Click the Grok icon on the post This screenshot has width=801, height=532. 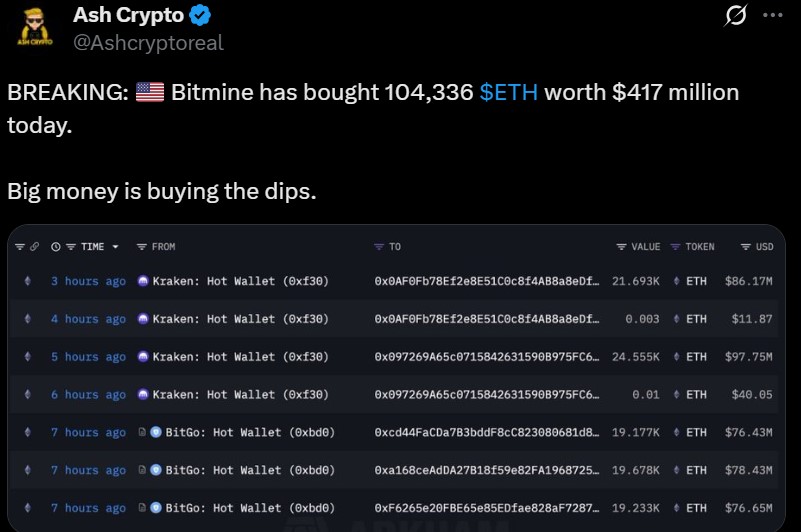736,17
